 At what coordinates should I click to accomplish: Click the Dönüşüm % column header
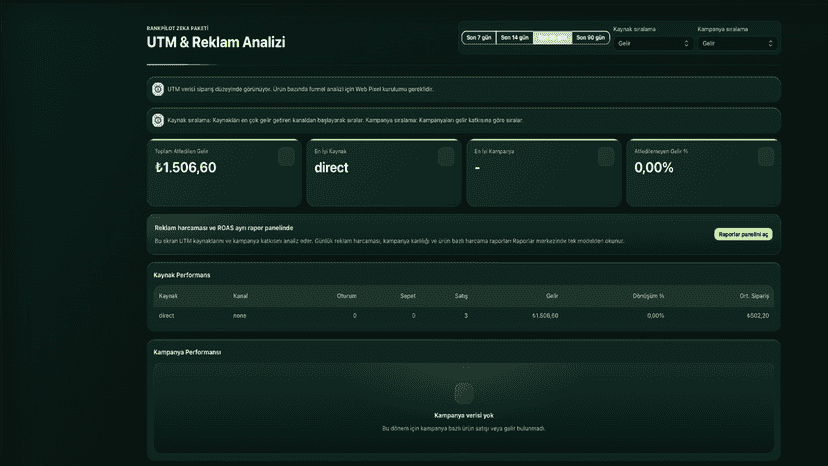(648, 296)
